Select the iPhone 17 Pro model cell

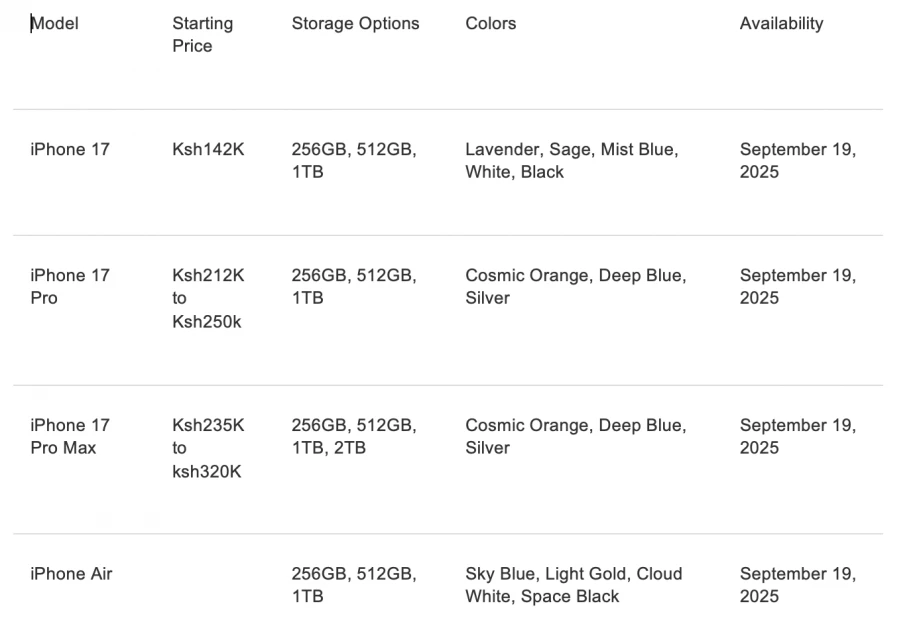70,287
